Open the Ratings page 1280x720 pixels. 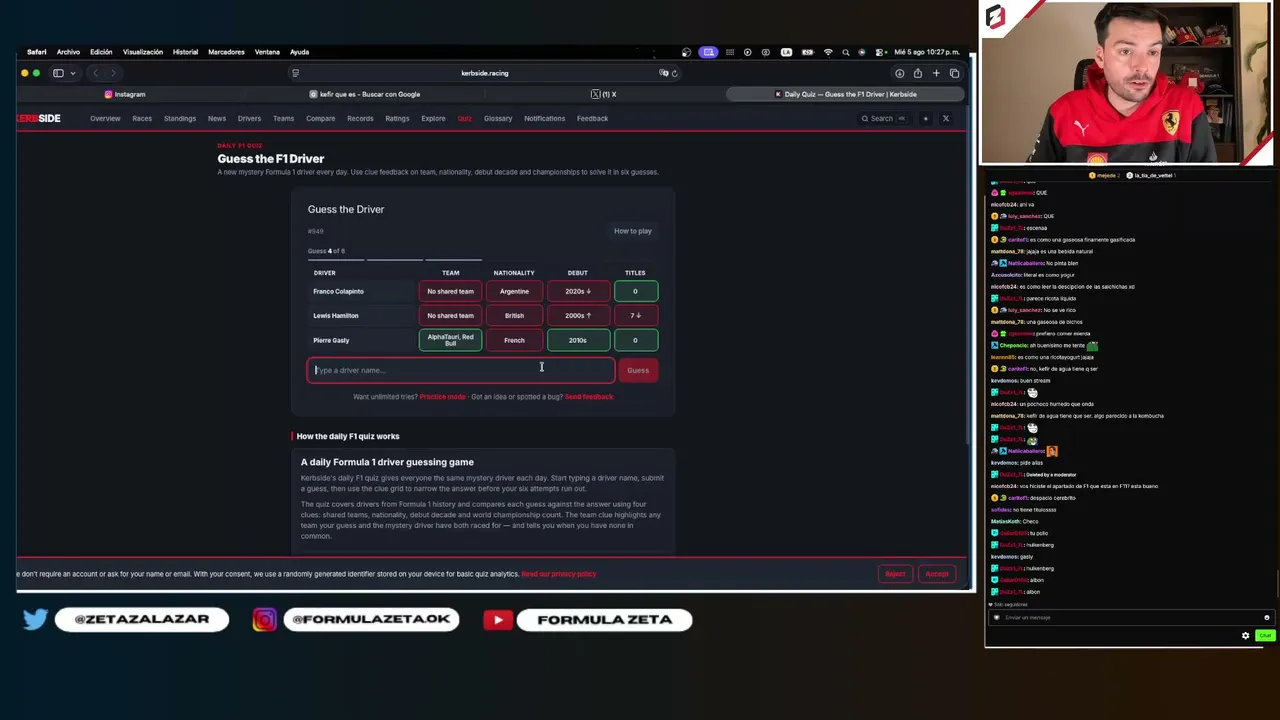tap(397, 118)
